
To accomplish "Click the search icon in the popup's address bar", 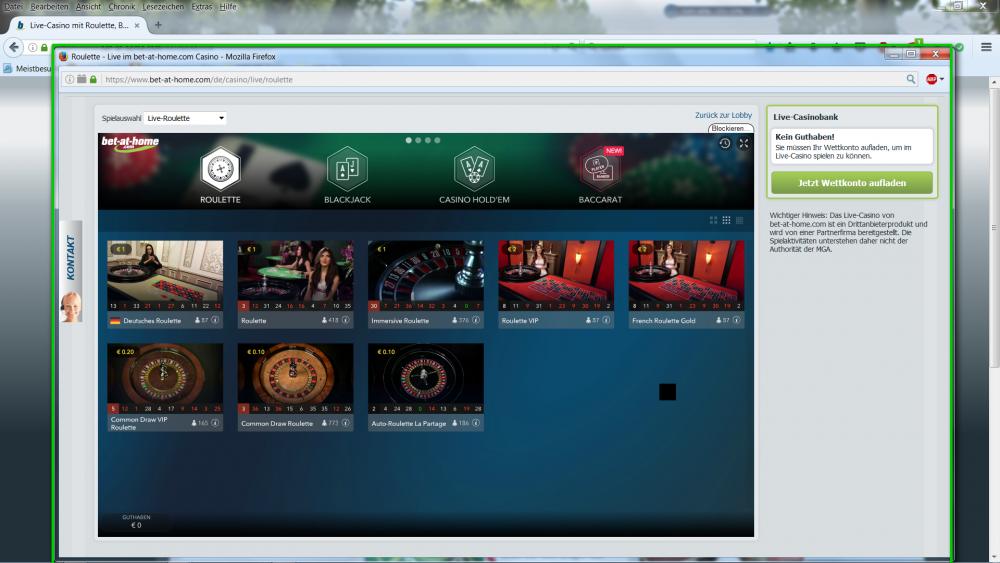I will point(911,79).
